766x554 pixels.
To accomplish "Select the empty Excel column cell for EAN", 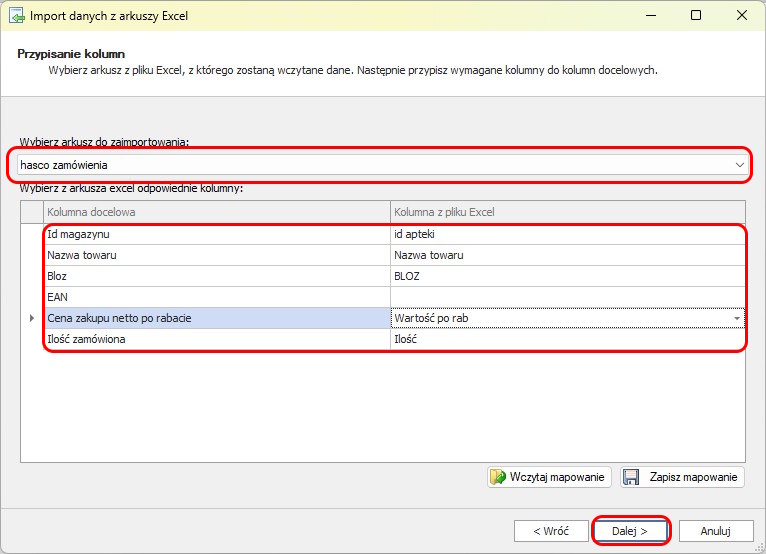I will 566,297.
